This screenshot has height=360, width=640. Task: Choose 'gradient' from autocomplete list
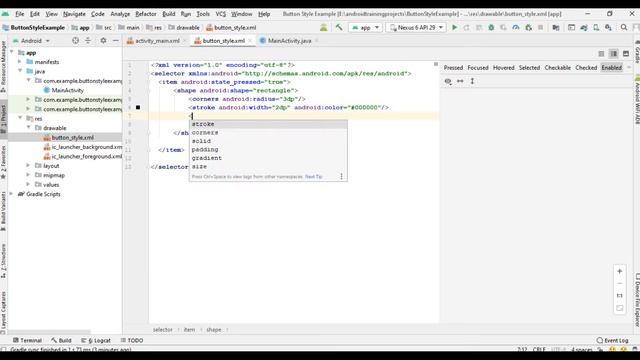point(268,158)
